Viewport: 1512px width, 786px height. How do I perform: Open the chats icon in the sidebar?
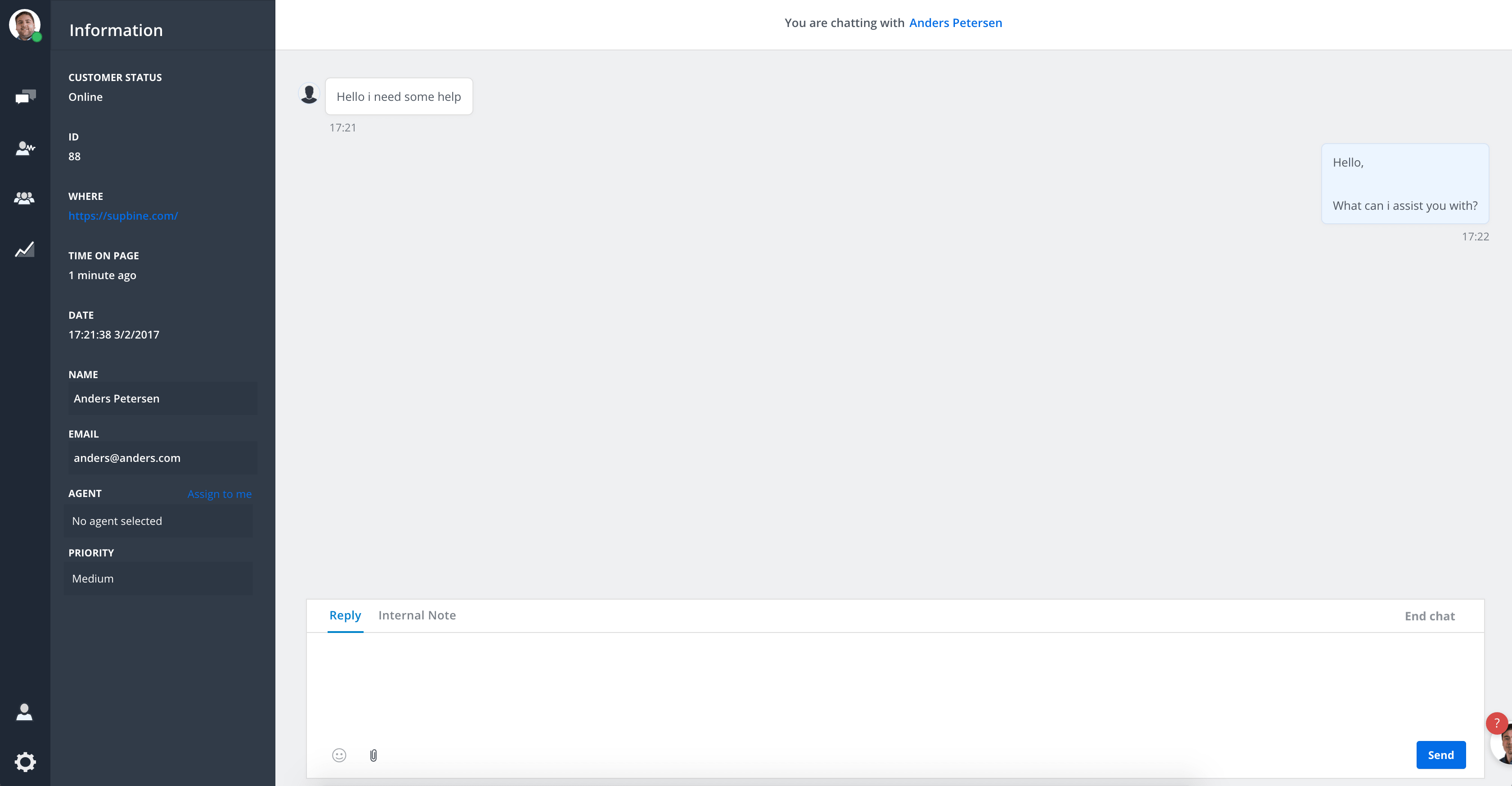tap(25, 97)
